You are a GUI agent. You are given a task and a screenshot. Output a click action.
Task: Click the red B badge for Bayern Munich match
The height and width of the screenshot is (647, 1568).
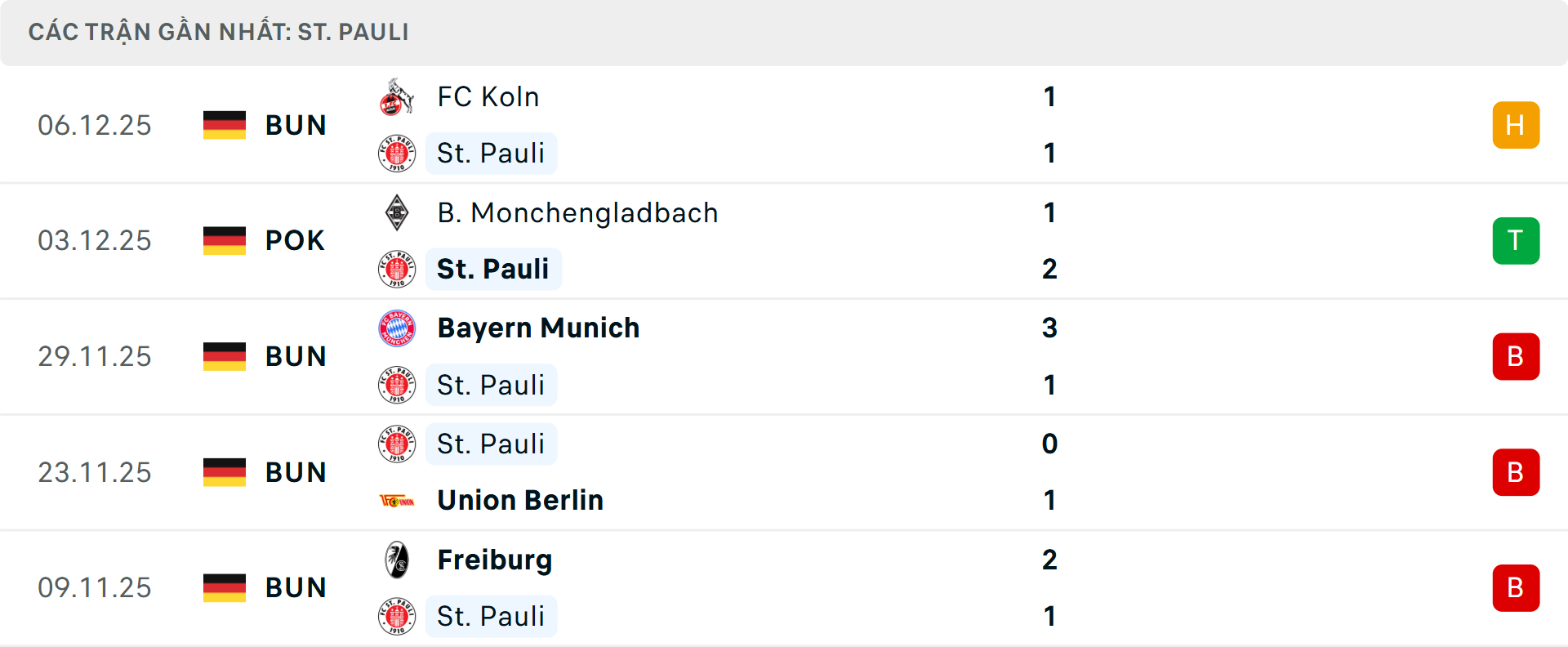coord(1516,356)
